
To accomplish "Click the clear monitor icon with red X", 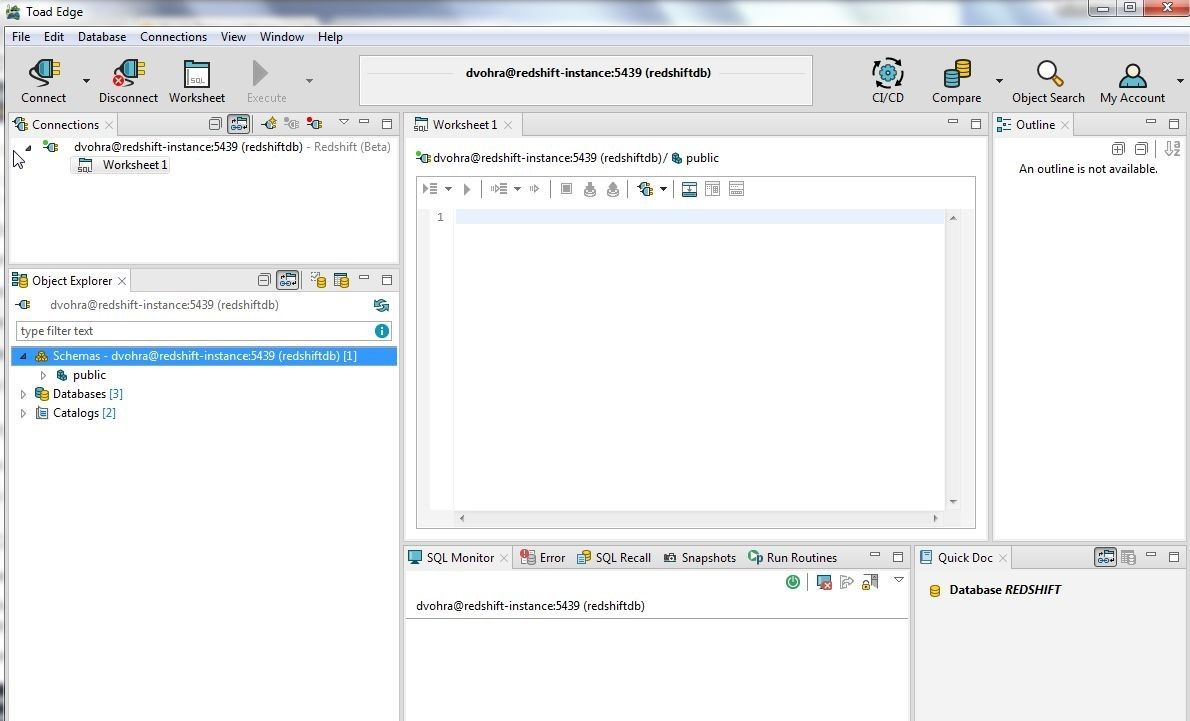I will click(824, 582).
